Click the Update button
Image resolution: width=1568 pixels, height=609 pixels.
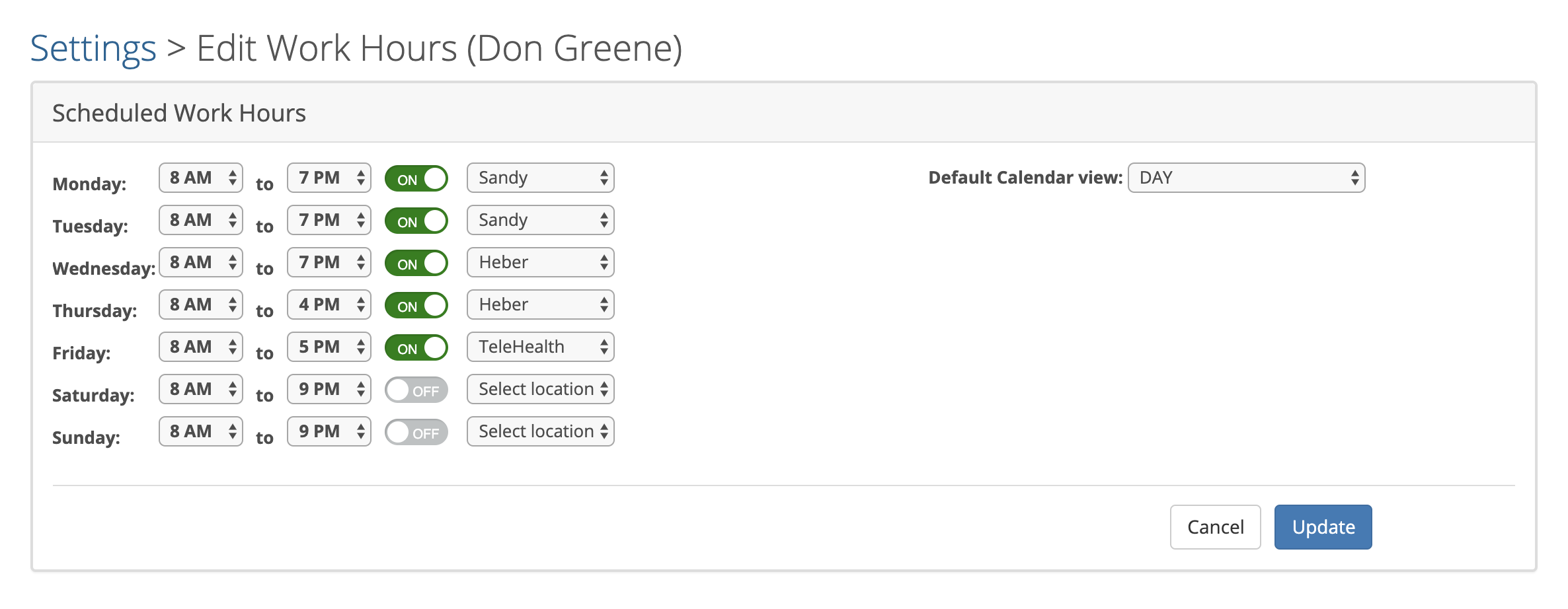point(1323,527)
